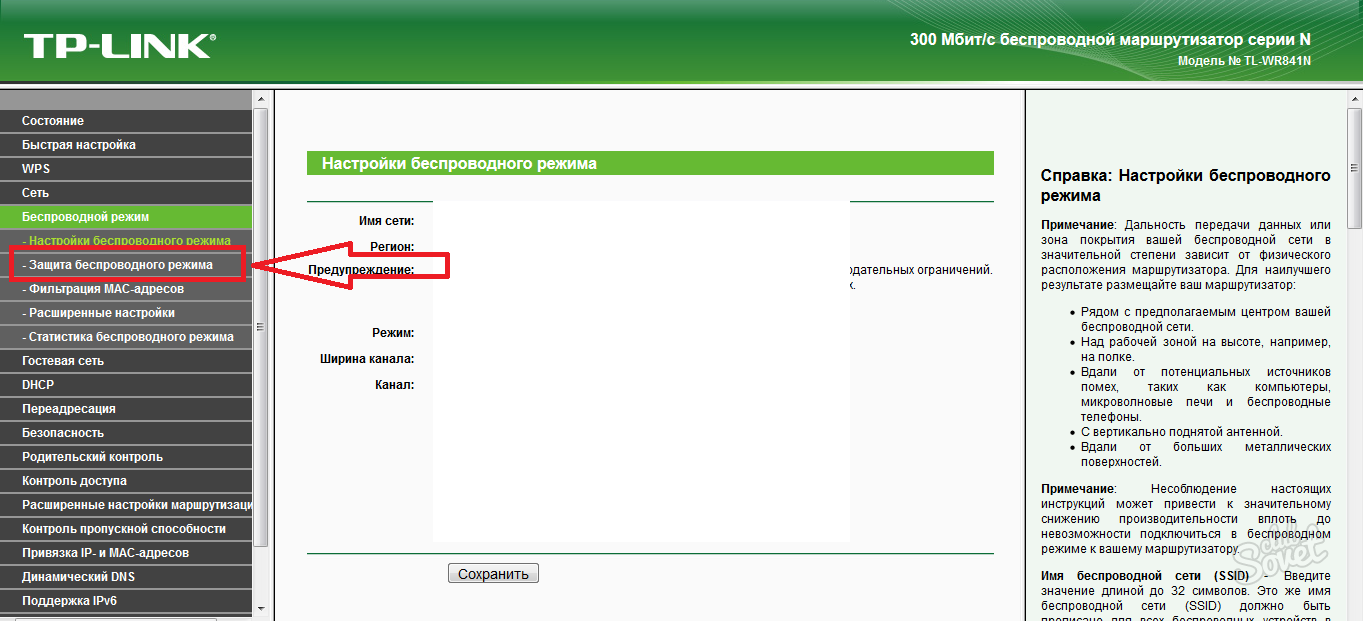1363x621 pixels.
Task: Open Родительский контроль in the sidebar
Action: (x=125, y=457)
